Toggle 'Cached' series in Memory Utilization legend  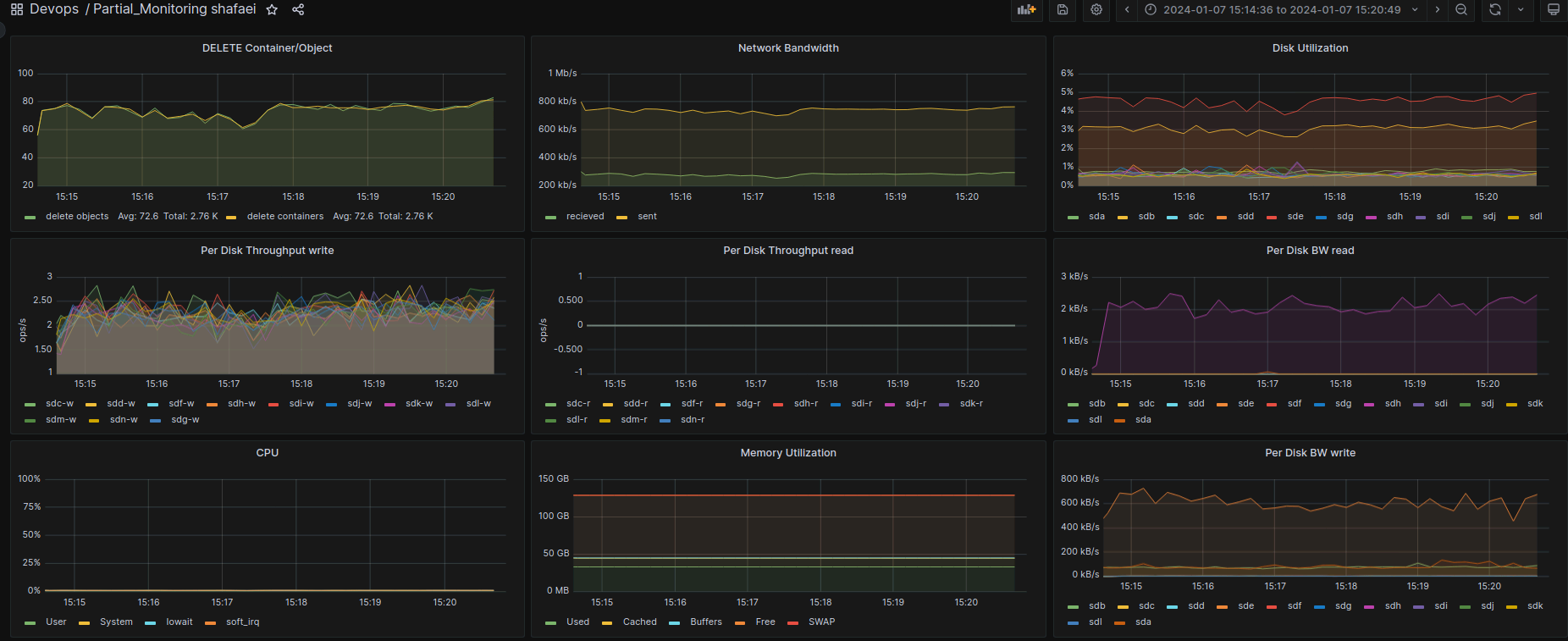[639, 622]
